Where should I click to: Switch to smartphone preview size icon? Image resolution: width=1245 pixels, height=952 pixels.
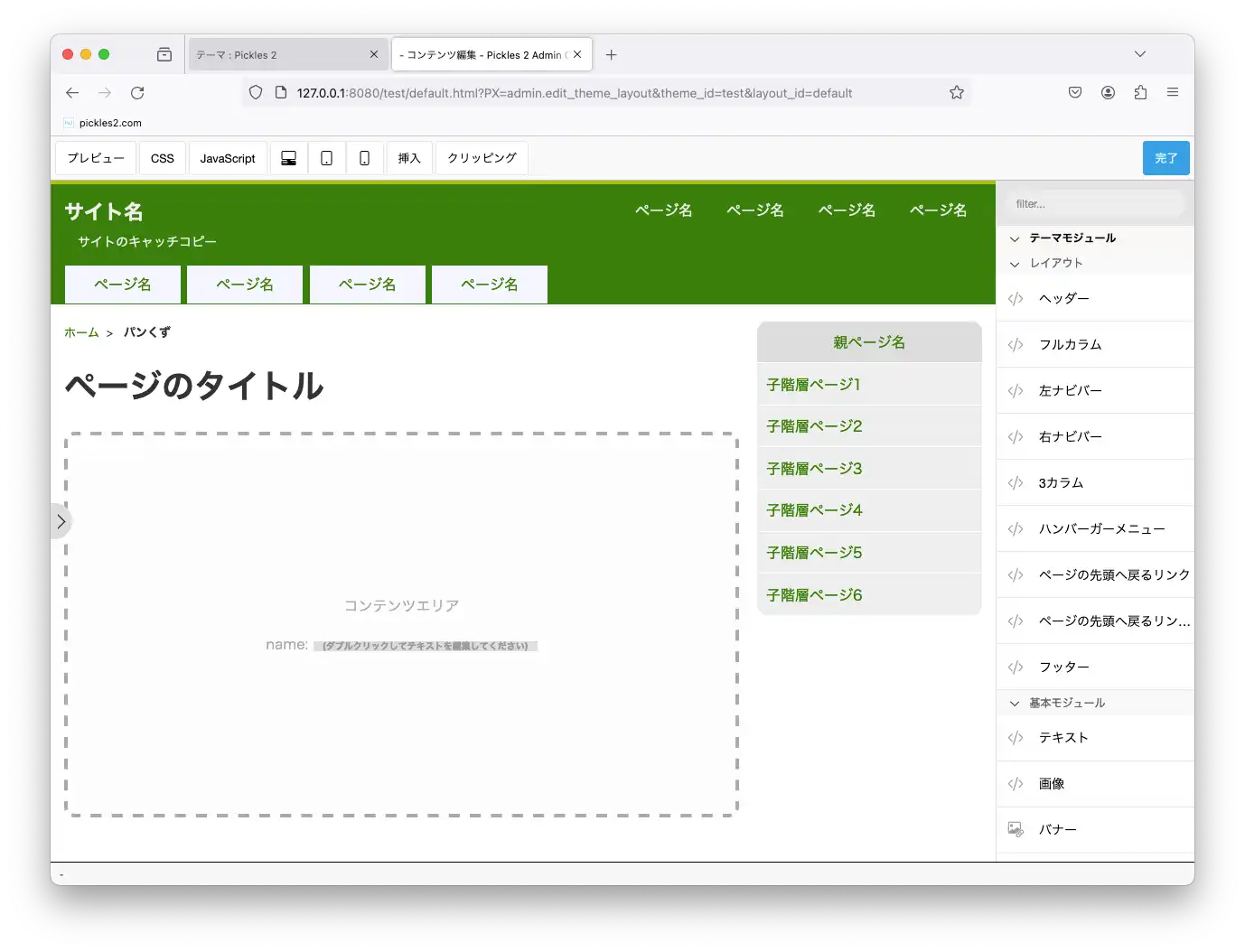pyautogui.click(x=365, y=158)
